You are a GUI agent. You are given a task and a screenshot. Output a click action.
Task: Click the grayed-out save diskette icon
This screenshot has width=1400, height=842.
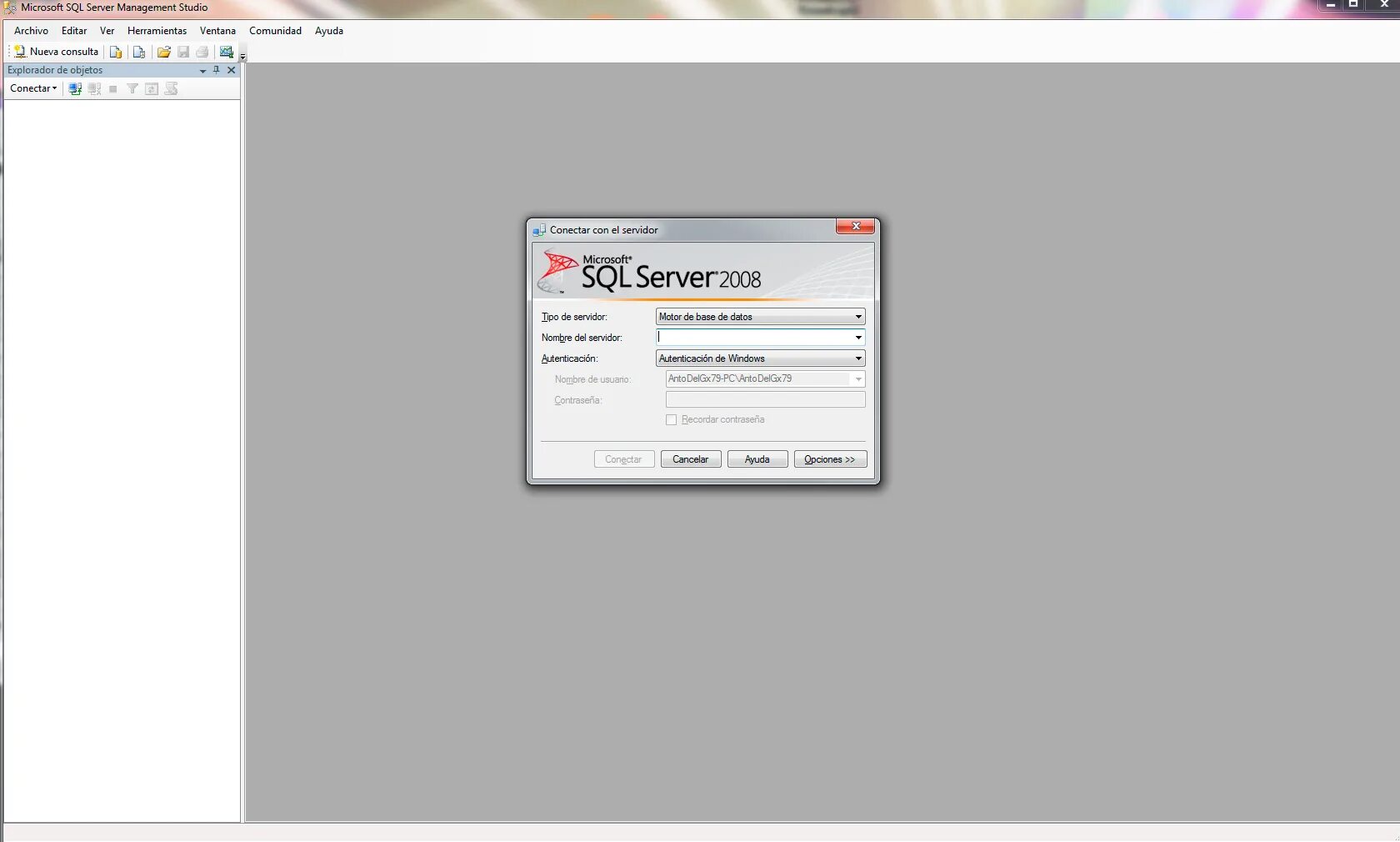point(183,52)
